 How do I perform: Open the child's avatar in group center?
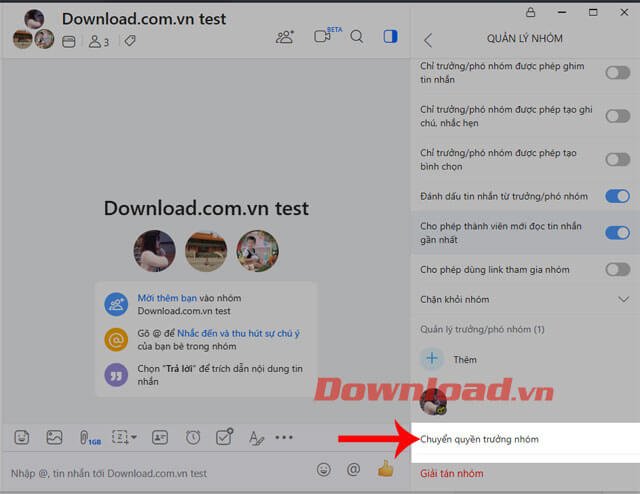tap(258, 251)
